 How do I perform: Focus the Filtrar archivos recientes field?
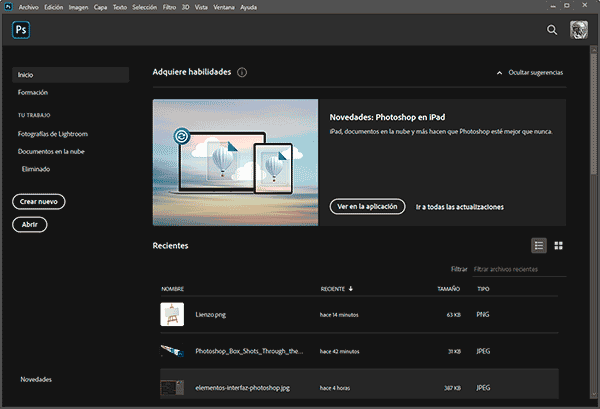pos(520,269)
